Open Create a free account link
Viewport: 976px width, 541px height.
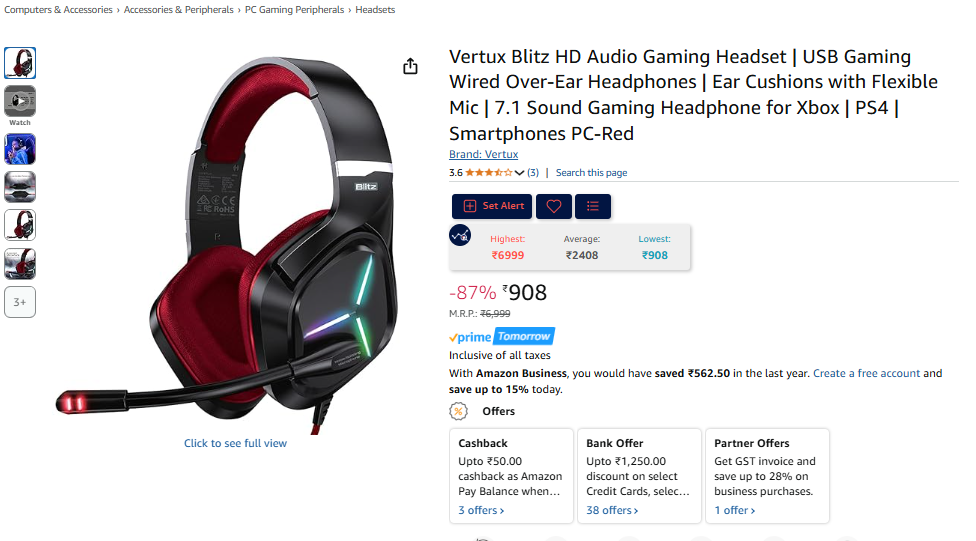point(866,374)
